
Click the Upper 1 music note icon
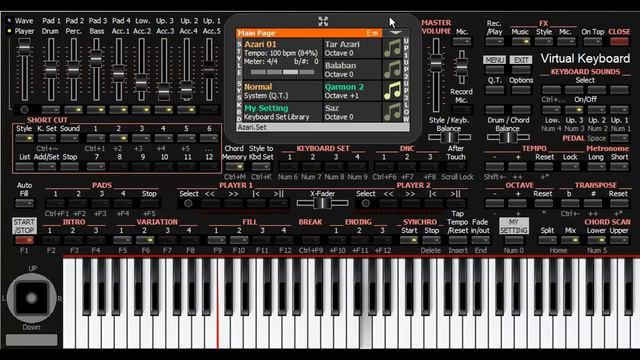(x=392, y=48)
